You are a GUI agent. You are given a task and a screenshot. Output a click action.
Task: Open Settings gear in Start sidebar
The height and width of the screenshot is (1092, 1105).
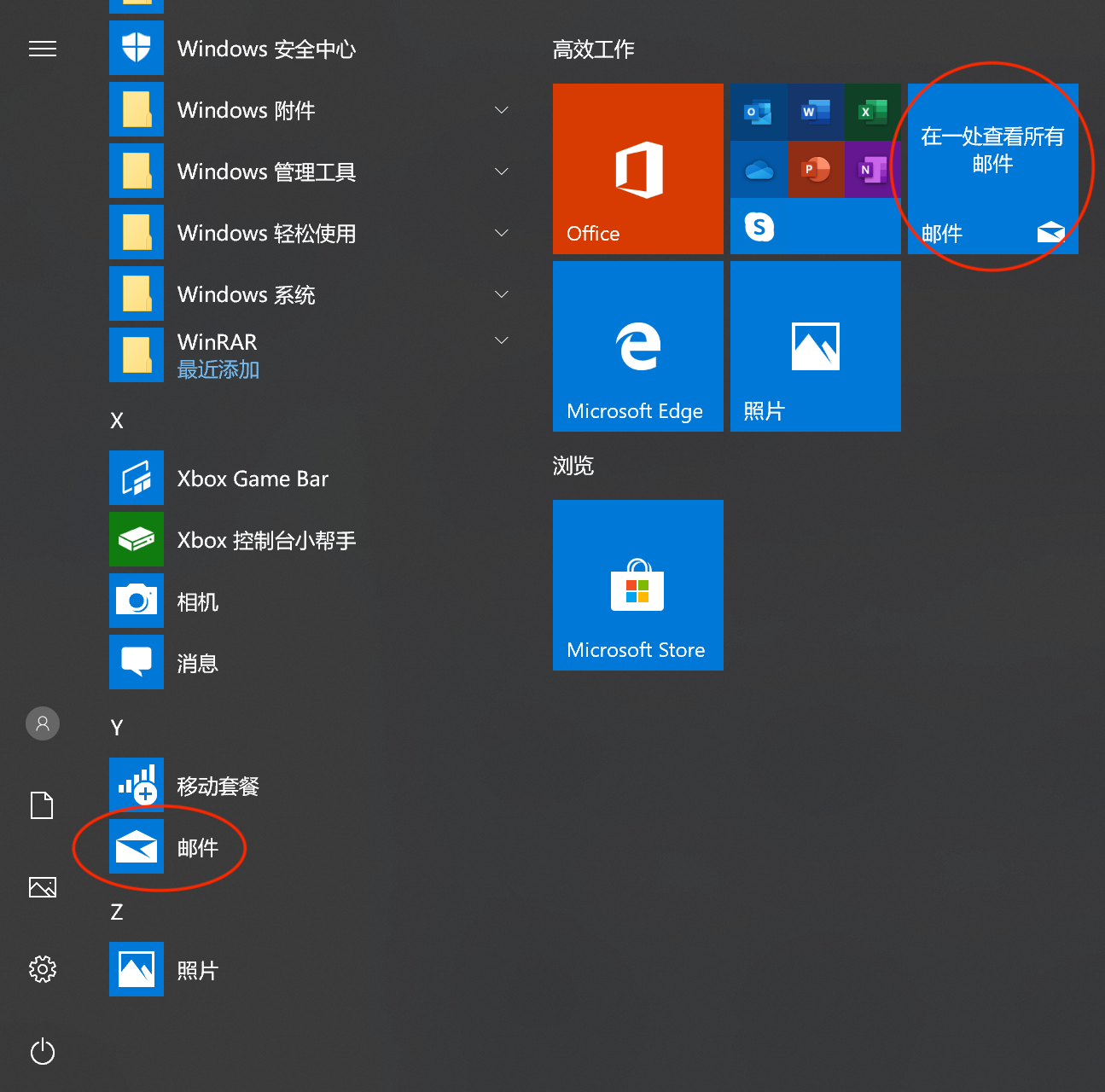43,969
